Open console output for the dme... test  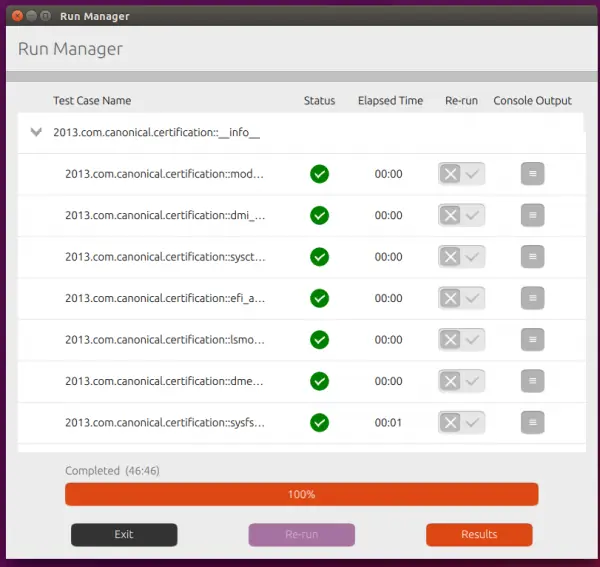[x=532, y=381]
